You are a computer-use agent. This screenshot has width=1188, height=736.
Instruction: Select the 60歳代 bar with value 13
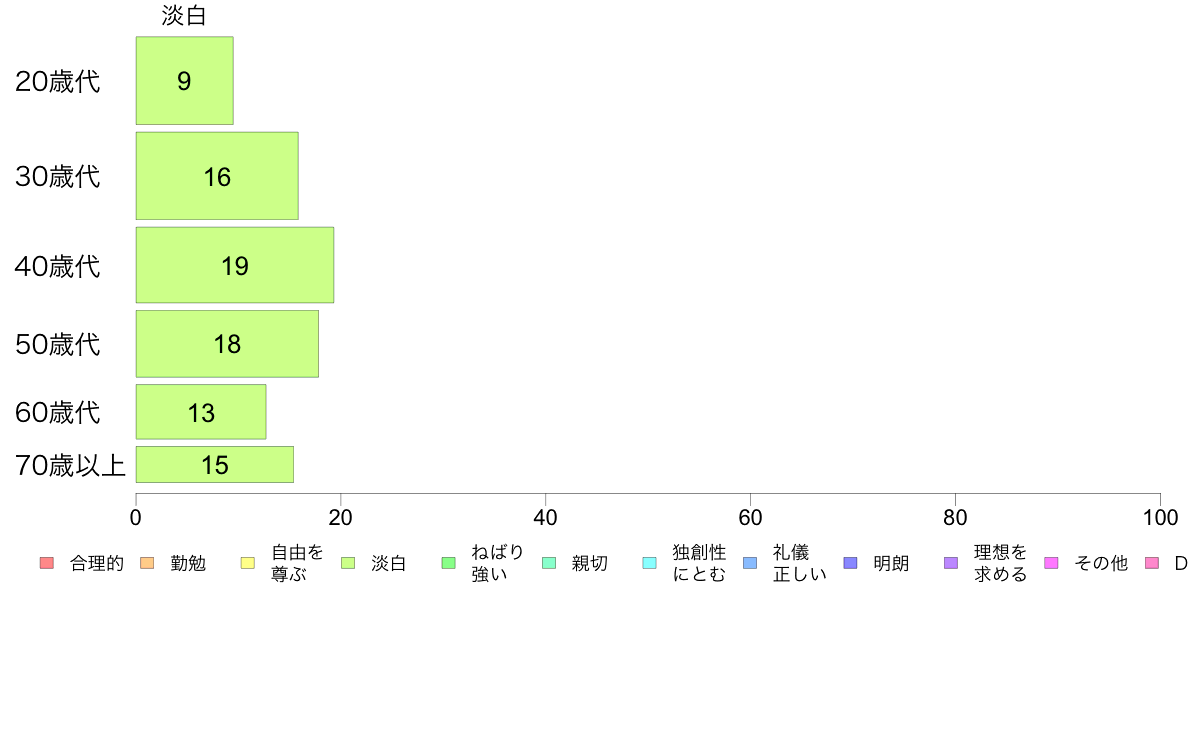[x=202, y=412]
